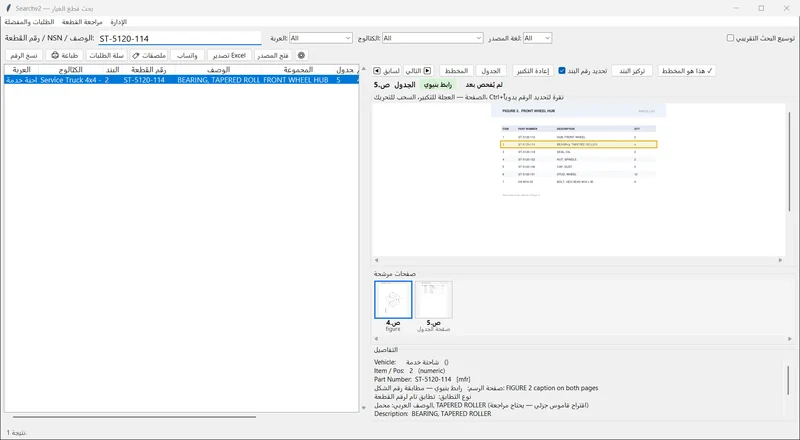800x440 pixels.
Task: Click the 'FRONT WHEEL HUB' group cell
Action: pos(296,80)
